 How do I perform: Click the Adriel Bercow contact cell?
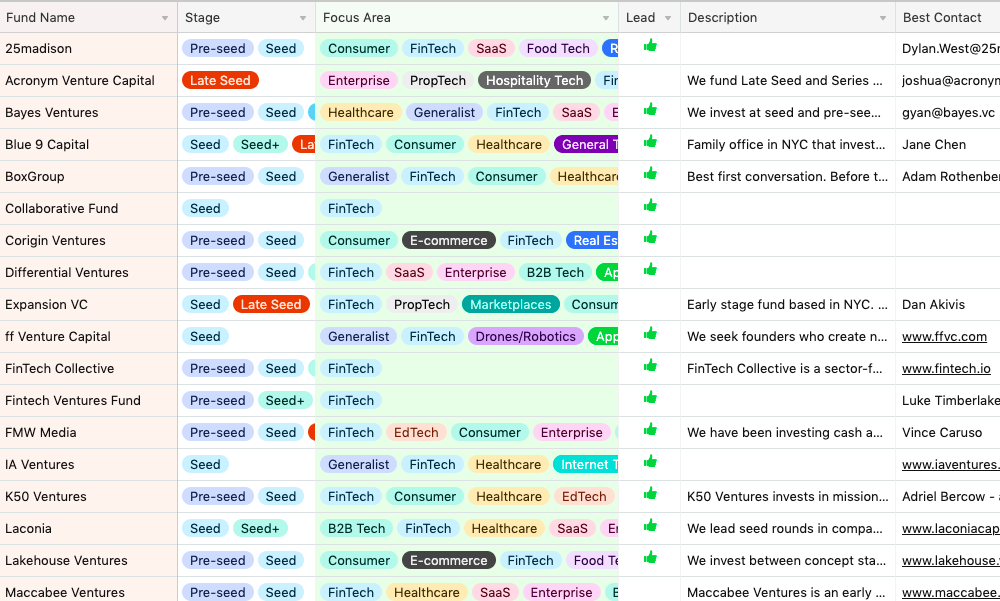[948, 496]
